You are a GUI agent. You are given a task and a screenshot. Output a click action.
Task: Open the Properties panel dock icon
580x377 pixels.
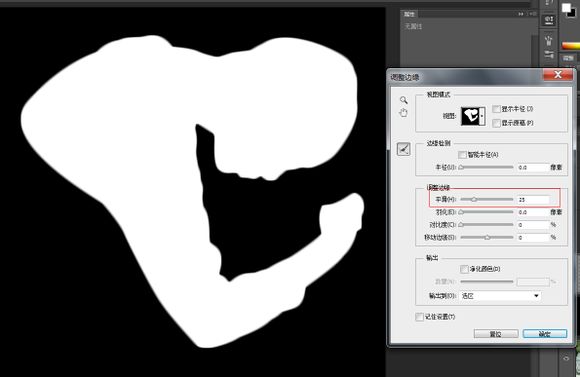click(549, 20)
